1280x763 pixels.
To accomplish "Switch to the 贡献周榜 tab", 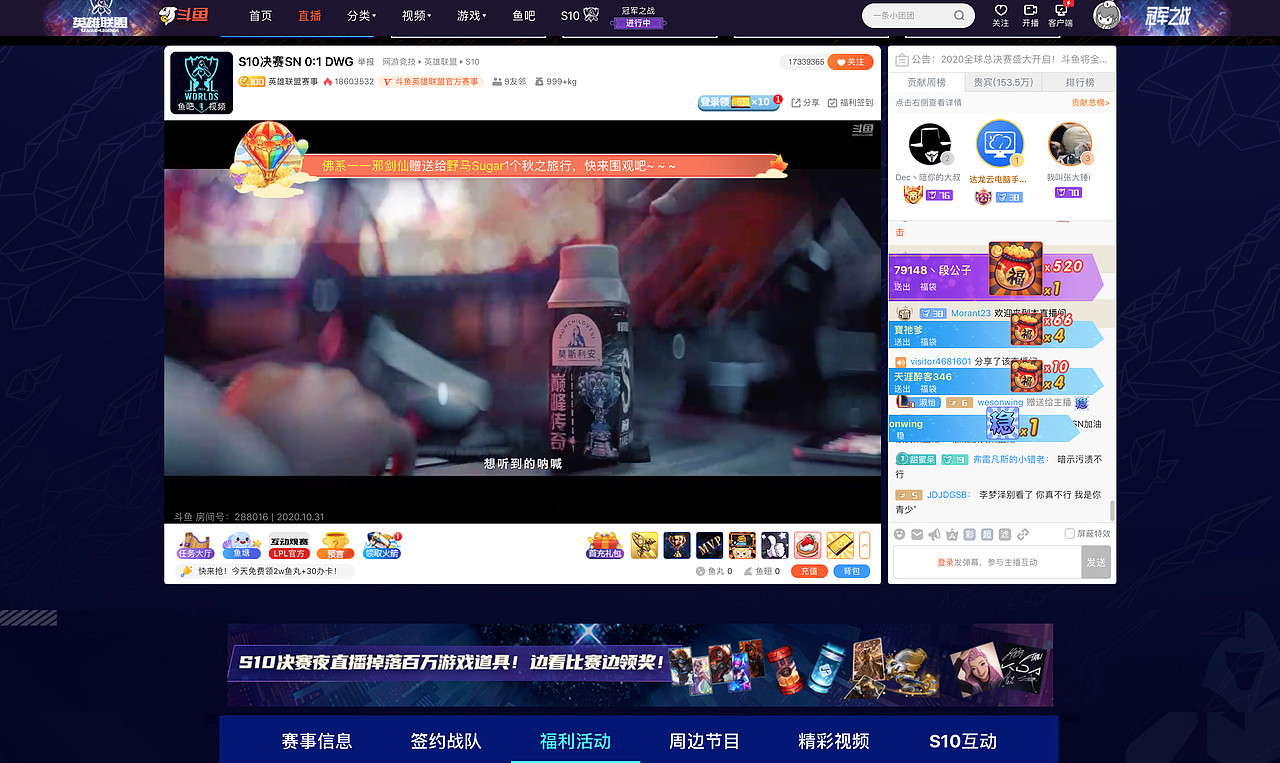I will click(926, 82).
